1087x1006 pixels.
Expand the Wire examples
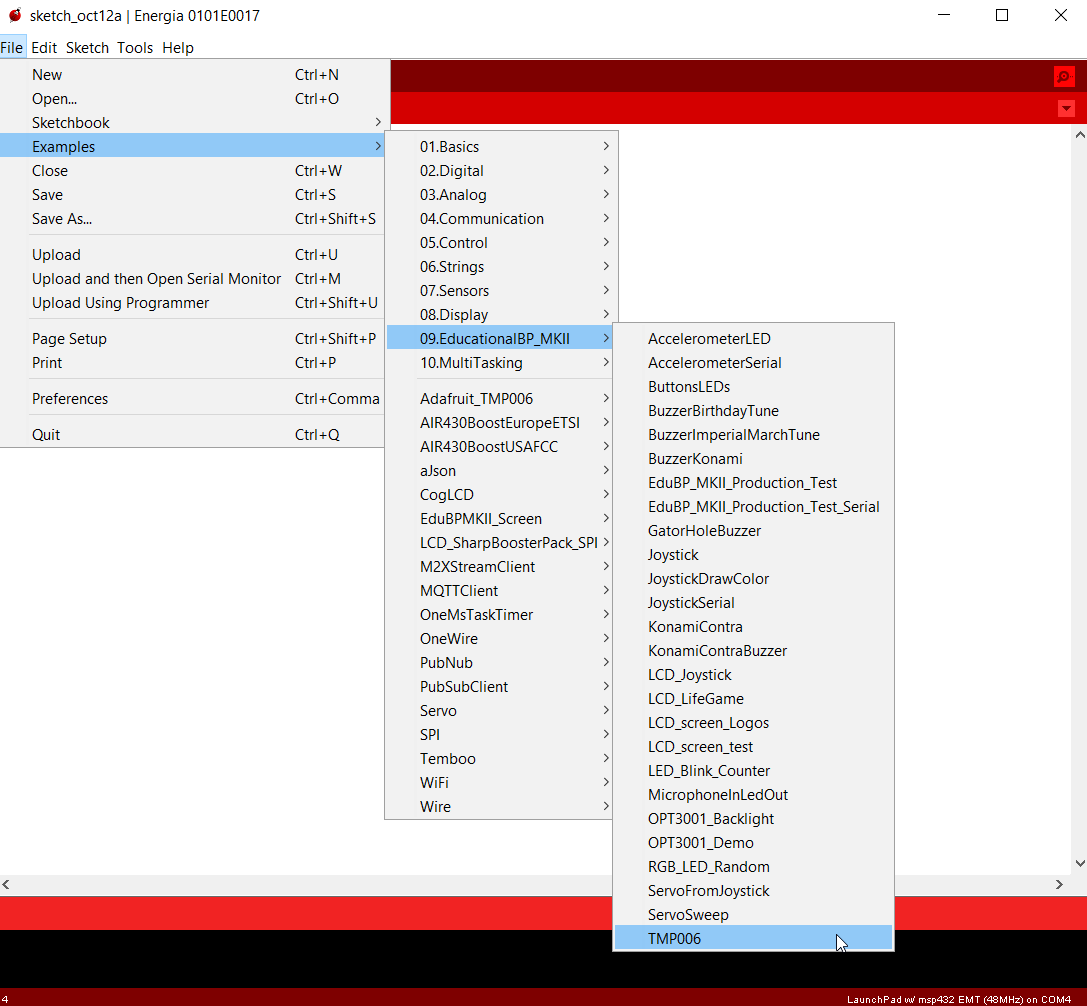[x=500, y=806]
